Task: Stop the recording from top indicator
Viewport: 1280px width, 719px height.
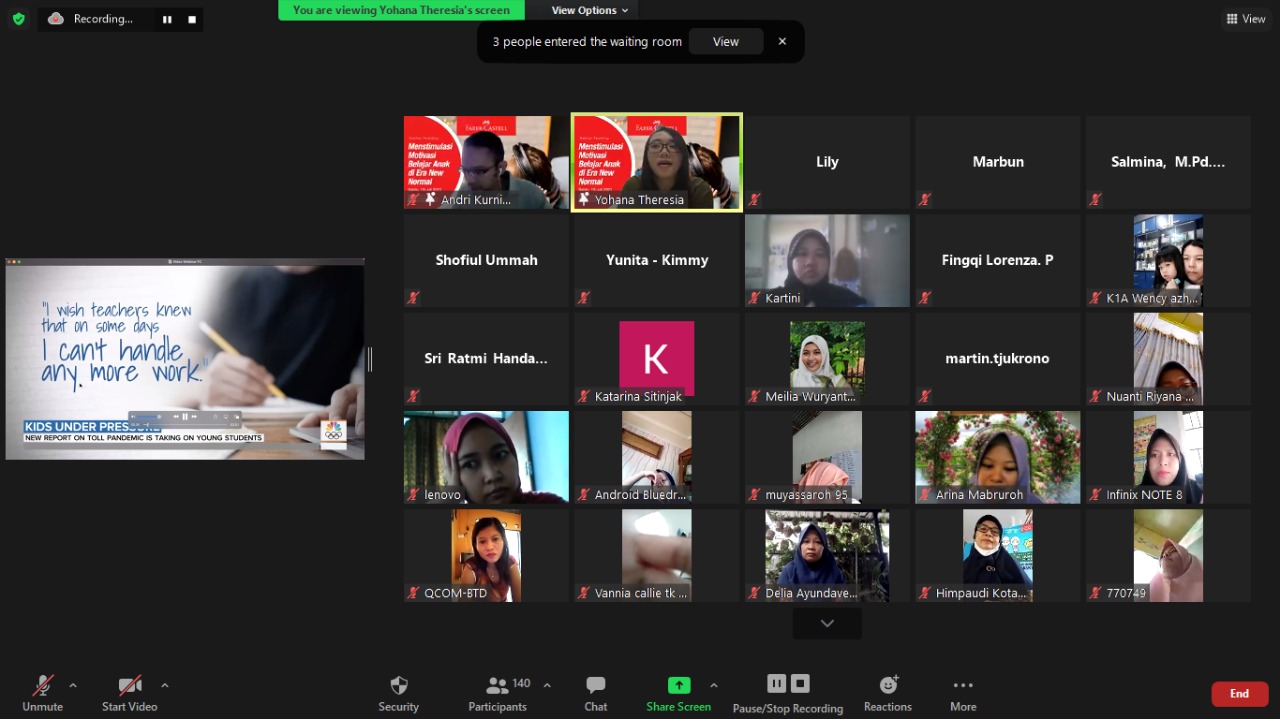Action: [192, 19]
